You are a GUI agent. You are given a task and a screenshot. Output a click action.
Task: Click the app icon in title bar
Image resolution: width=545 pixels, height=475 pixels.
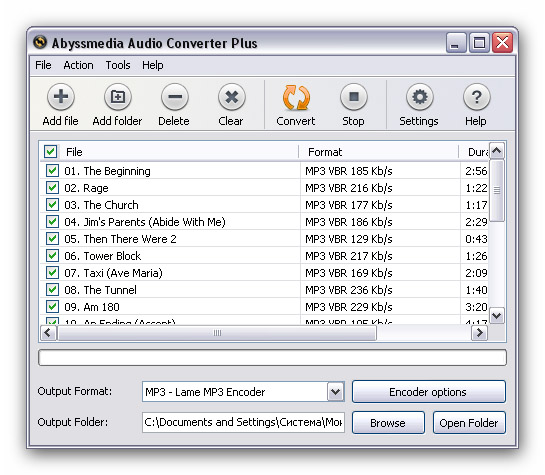click(40, 42)
